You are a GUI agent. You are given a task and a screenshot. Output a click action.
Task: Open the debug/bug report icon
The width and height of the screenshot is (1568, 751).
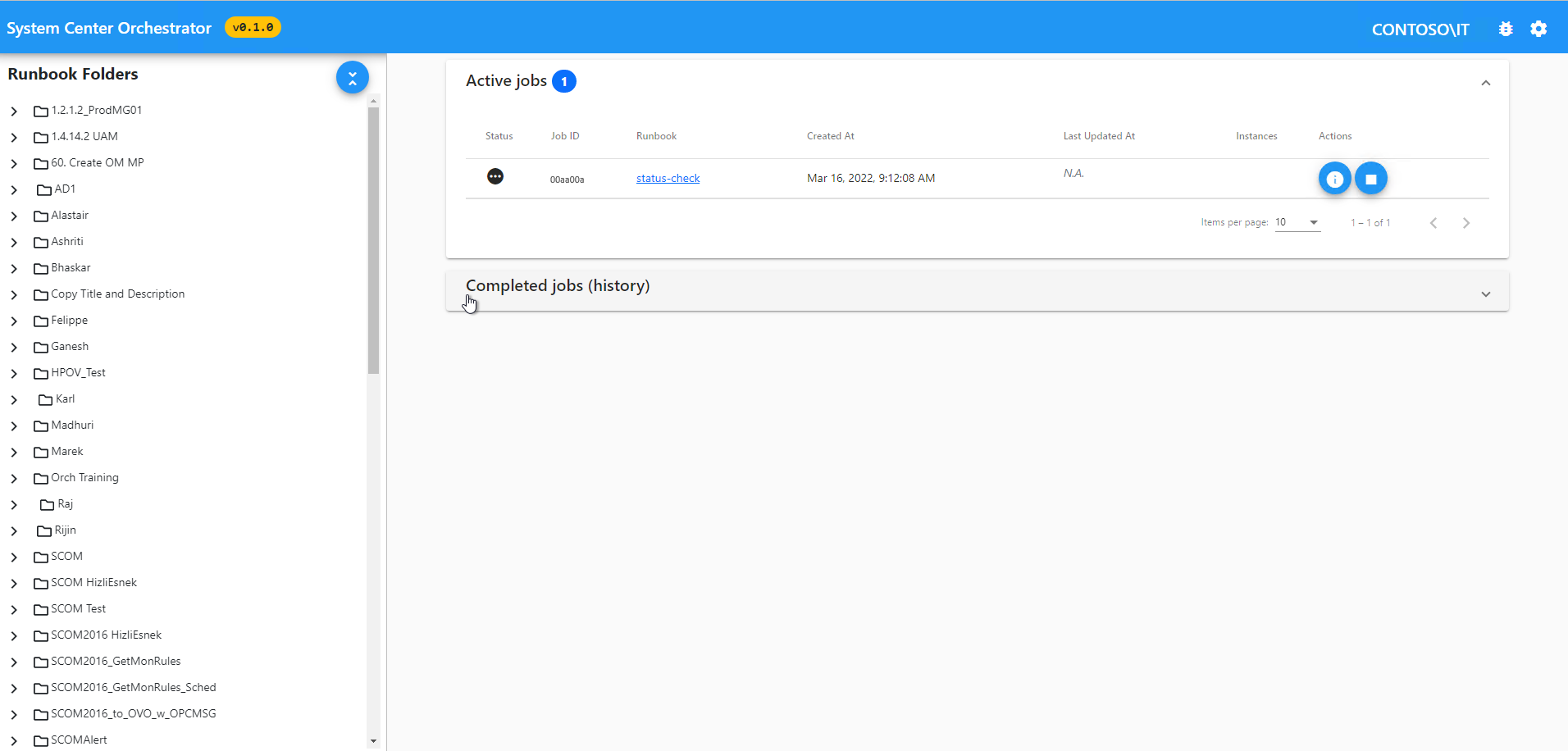(x=1506, y=29)
